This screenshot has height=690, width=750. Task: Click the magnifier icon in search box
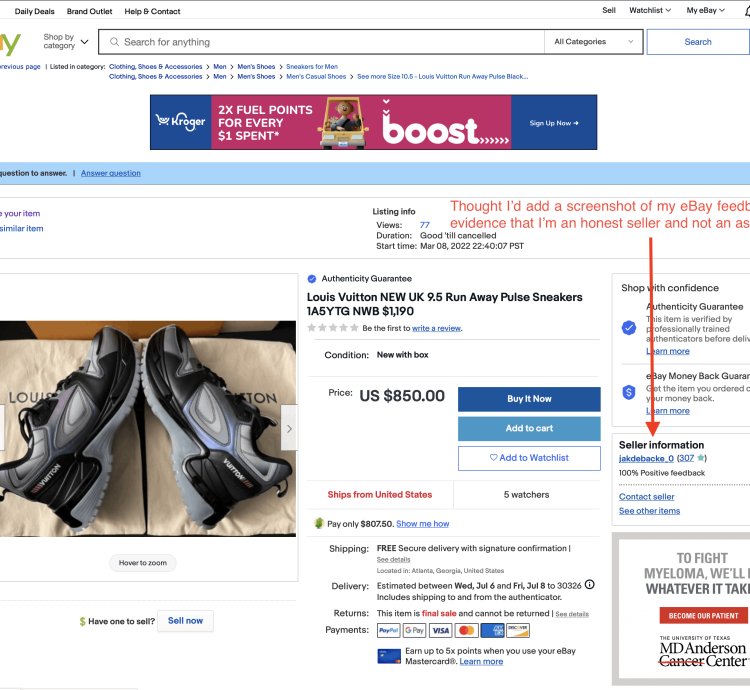114,42
